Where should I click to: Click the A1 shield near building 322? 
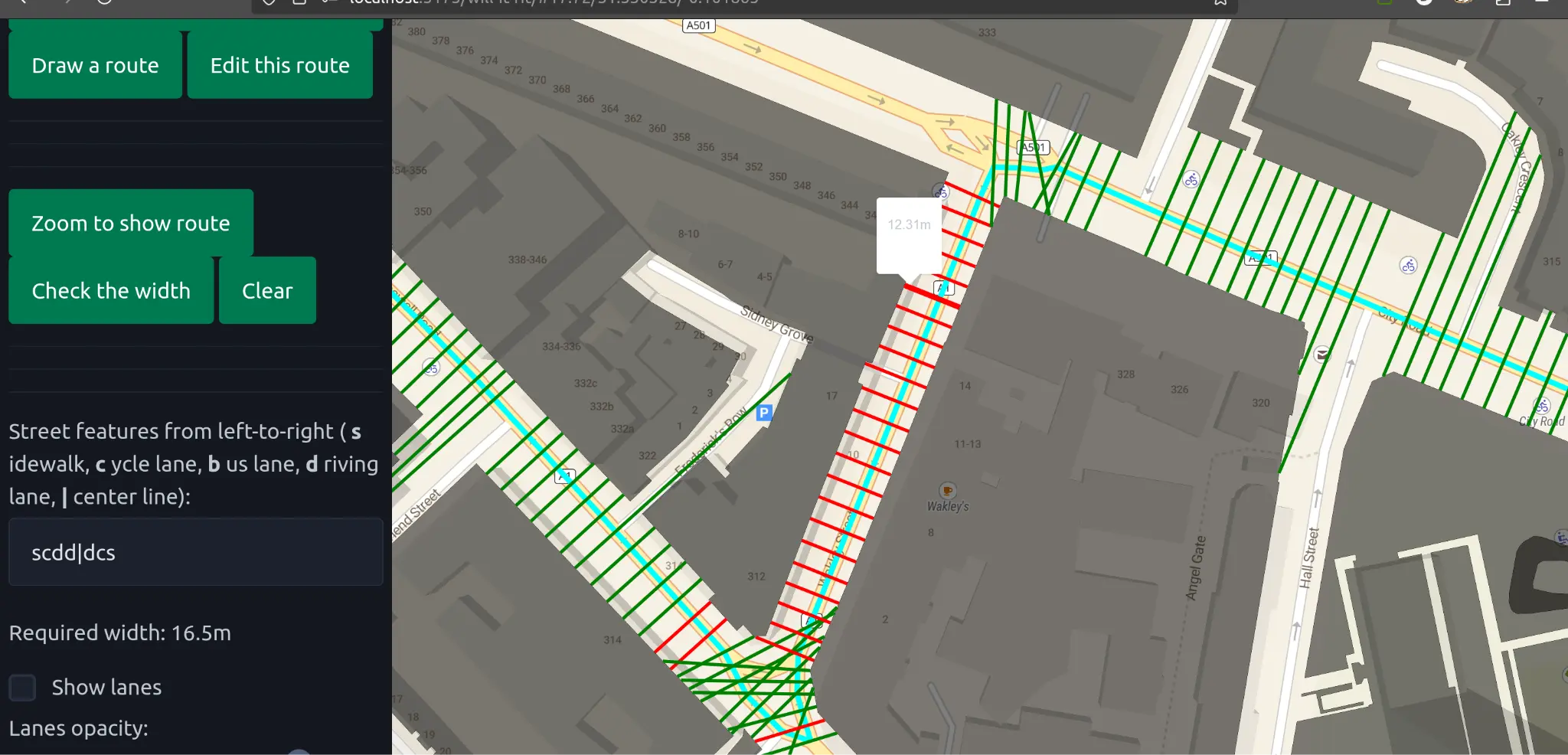coord(564,476)
